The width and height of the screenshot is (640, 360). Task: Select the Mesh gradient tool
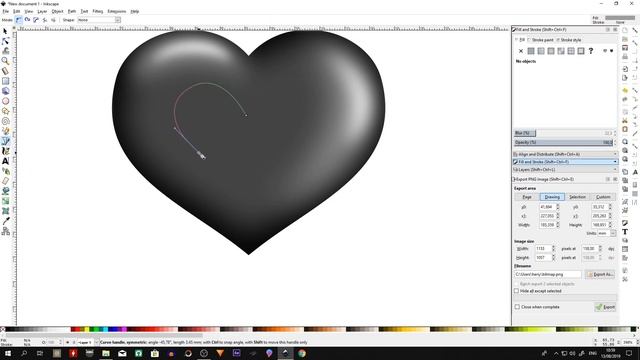[5, 211]
